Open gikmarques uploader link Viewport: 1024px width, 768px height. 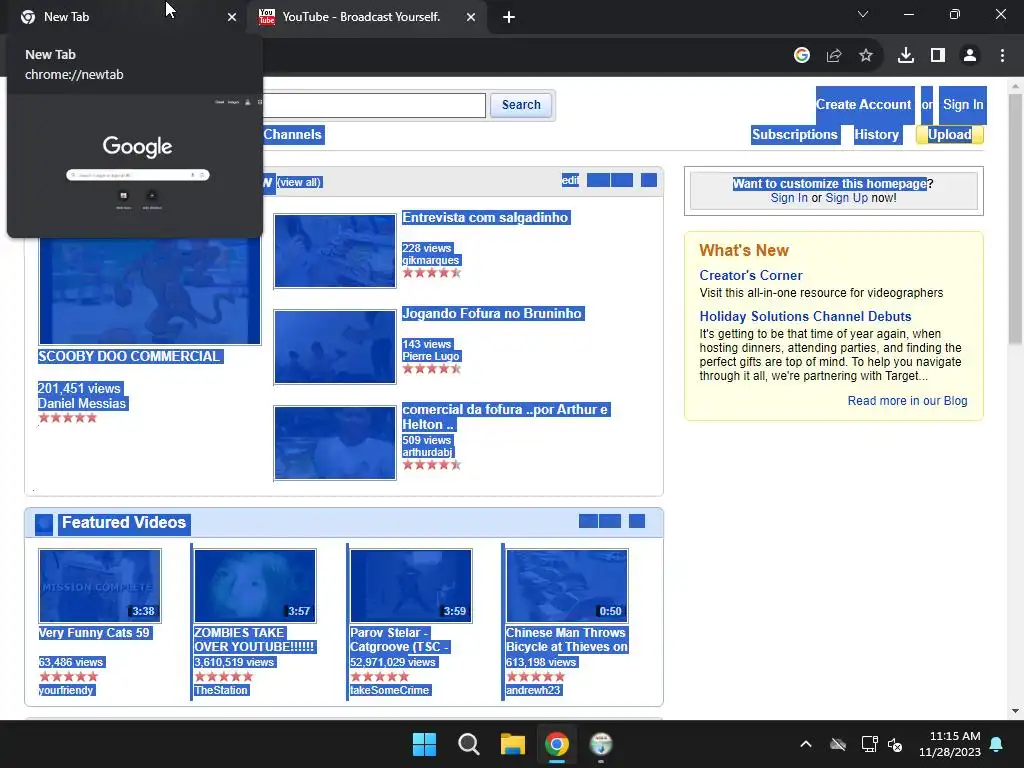430,261
